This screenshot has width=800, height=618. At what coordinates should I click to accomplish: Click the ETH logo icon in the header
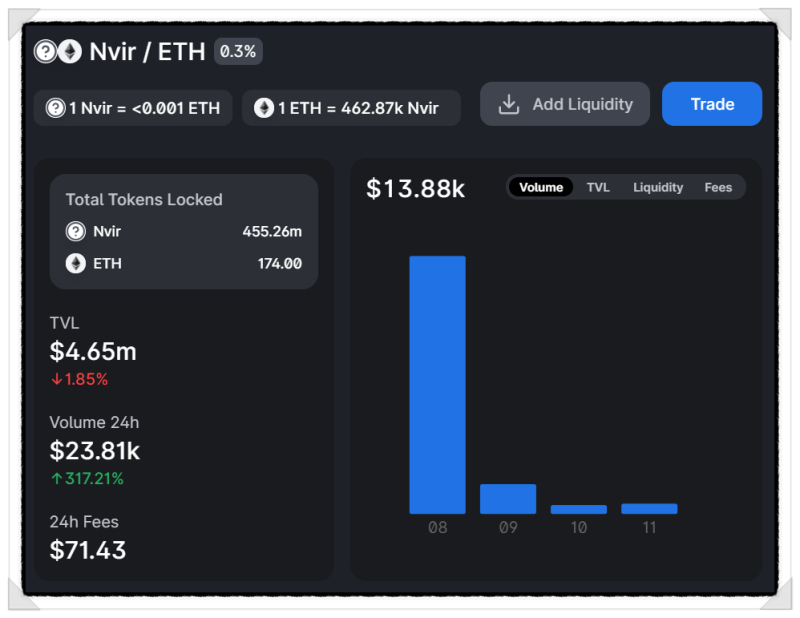coord(70,52)
